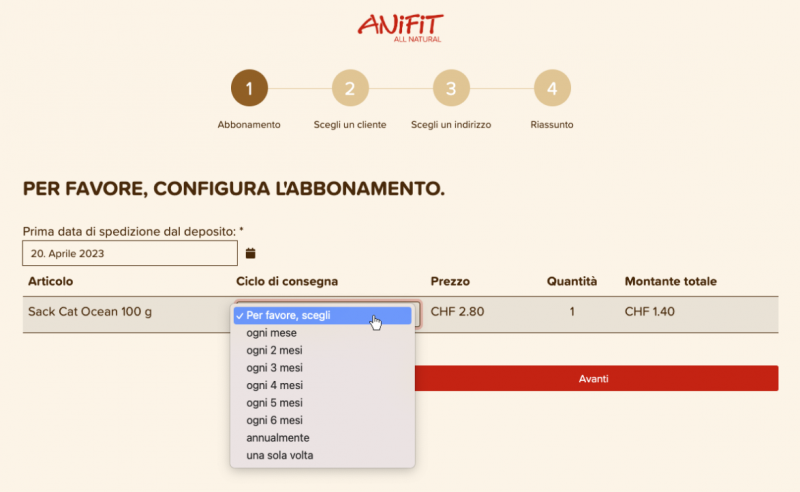800x492 pixels.
Task: Choose 'ogni 5 mesi' option
Action: [274, 403]
